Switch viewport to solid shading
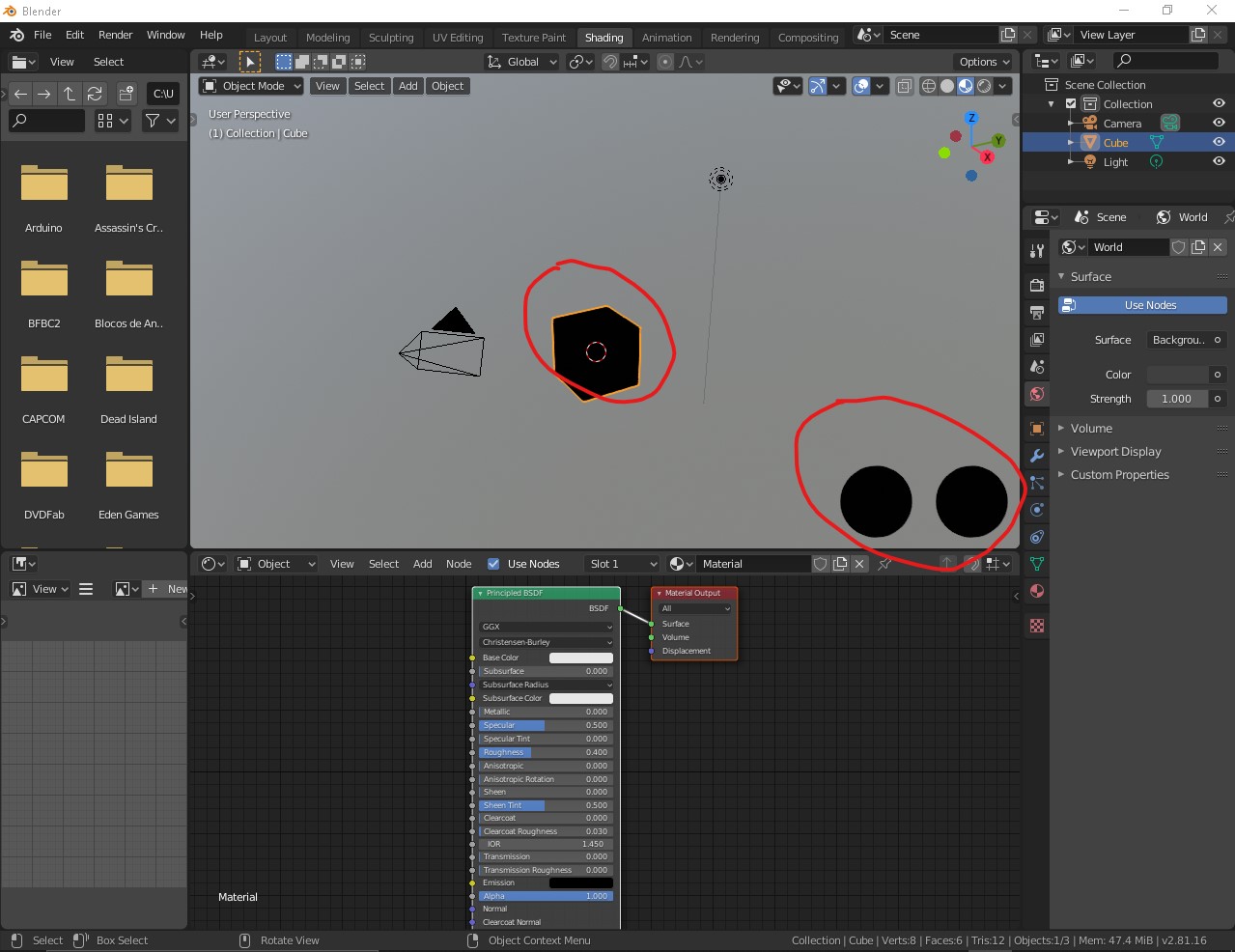Image resolution: width=1235 pixels, height=952 pixels. 947,86
